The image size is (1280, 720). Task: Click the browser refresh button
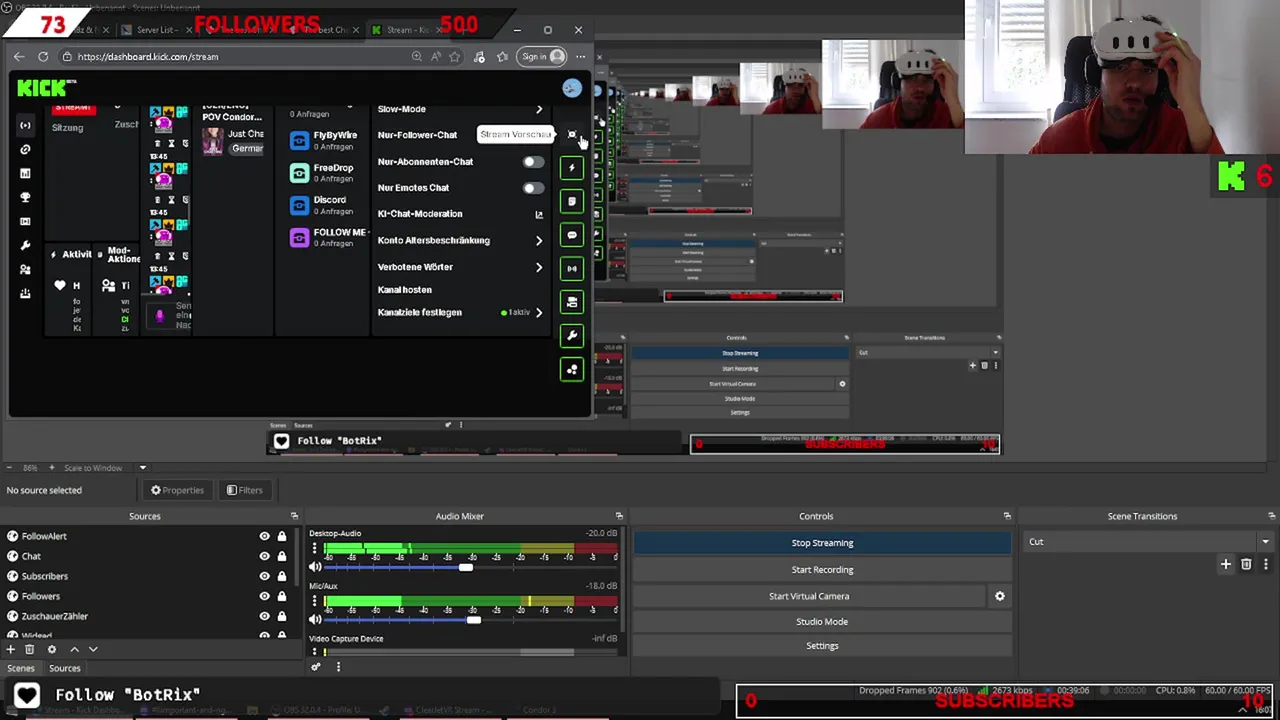(x=43, y=56)
